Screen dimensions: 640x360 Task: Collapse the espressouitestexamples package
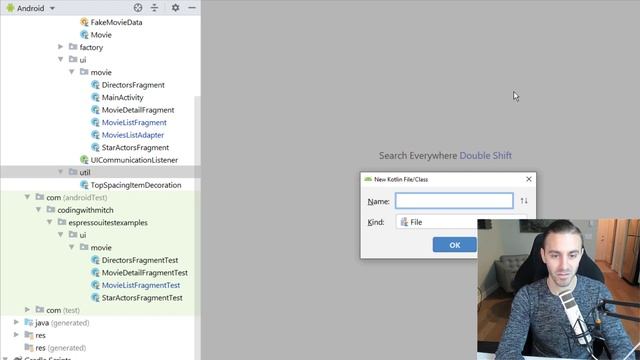click(49, 222)
